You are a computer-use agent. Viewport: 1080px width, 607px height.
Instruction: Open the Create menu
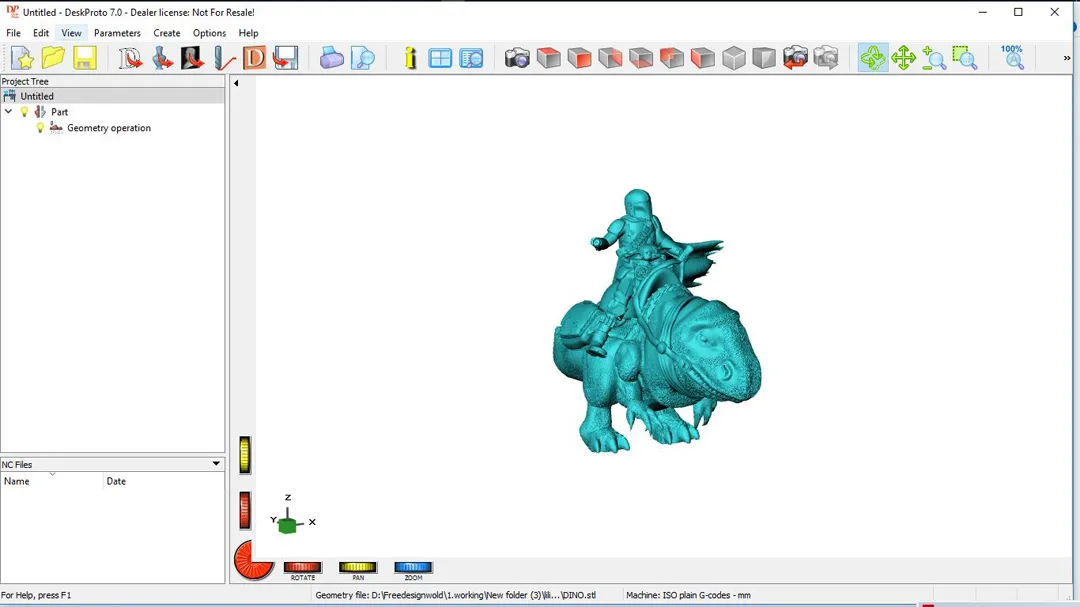pos(166,33)
